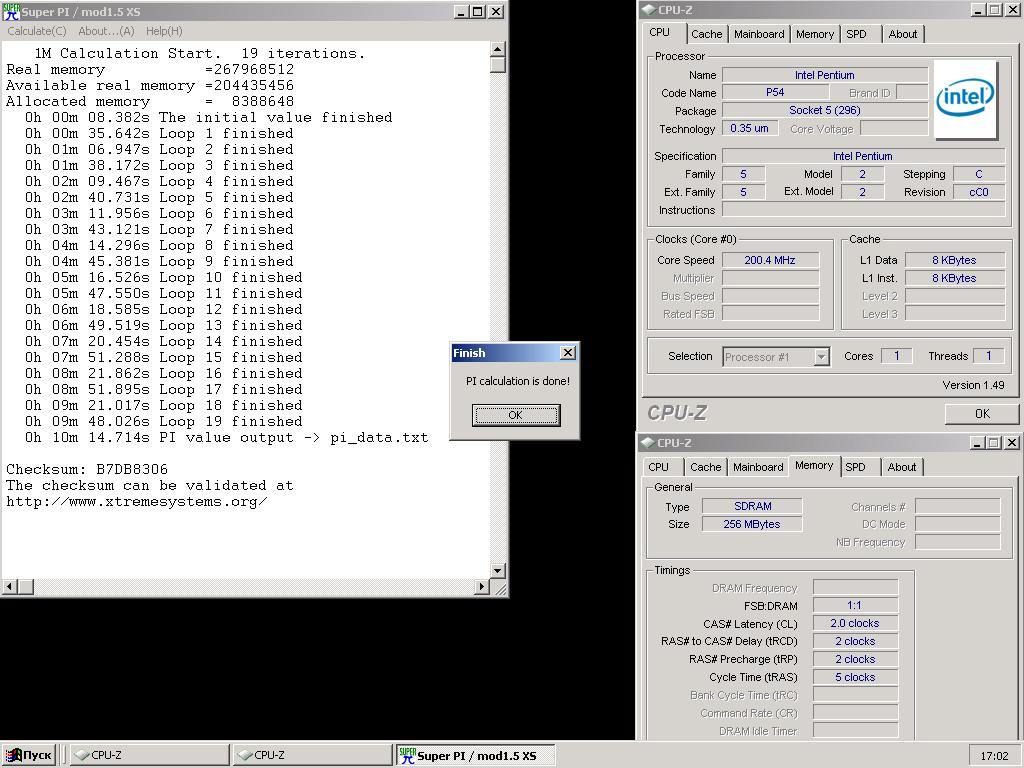Click the up arrow of Super PI vertical scrollbar
1024x768 pixels.
point(498,49)
